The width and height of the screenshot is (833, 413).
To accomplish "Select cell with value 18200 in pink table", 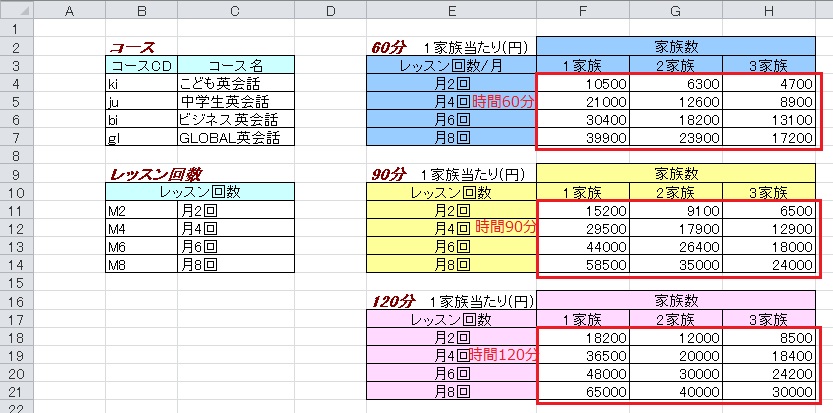I will click(x=583, y=337).
